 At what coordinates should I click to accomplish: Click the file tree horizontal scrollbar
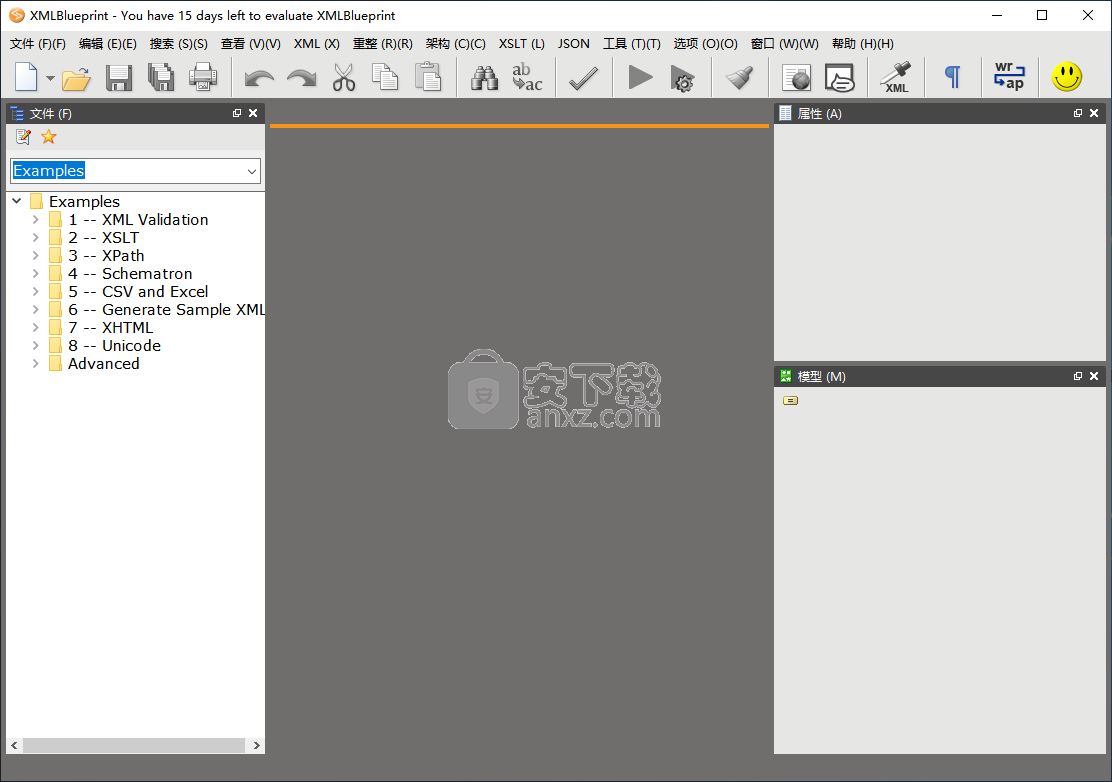(134, 746)
